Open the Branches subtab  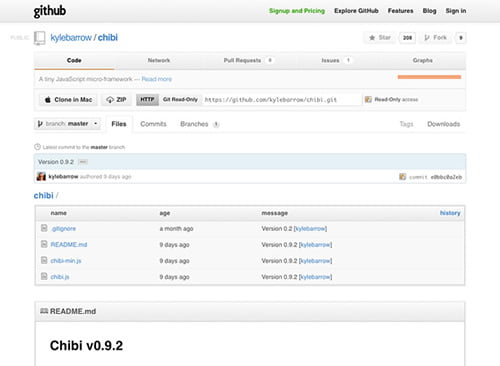pyautogui.click(x=199, y=124)
